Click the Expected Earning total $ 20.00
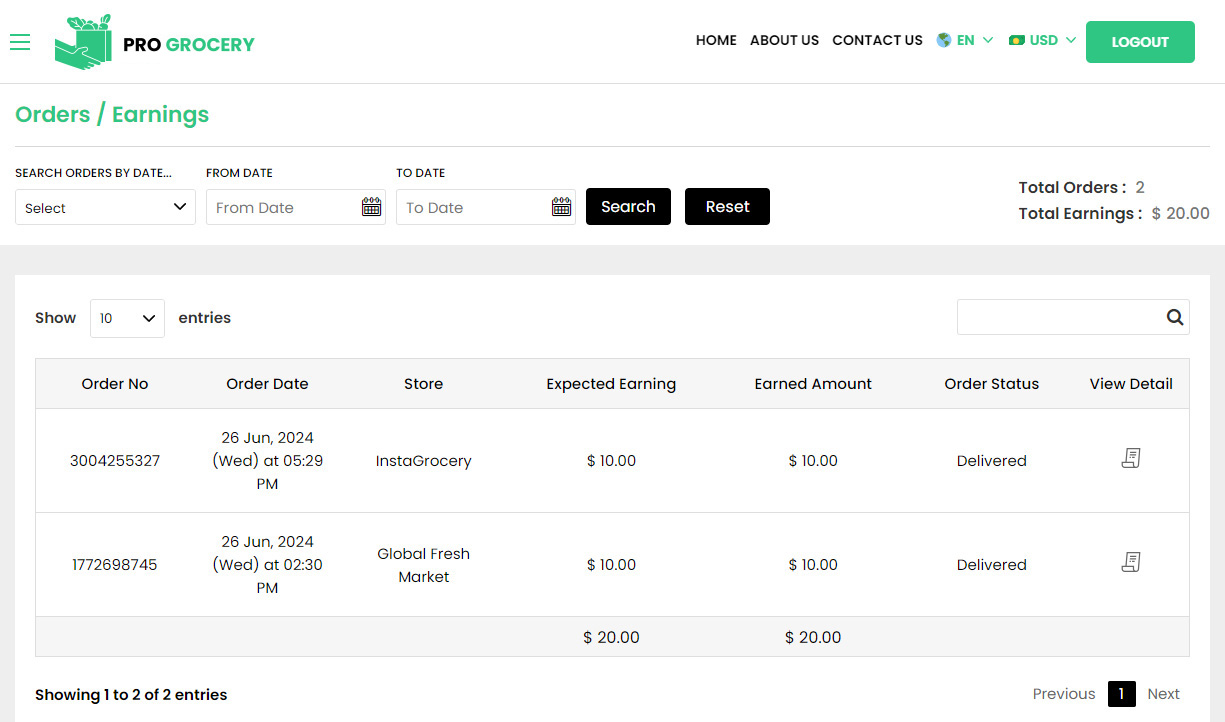Viewport: 1225px width, 722px height. coord(611,637)
